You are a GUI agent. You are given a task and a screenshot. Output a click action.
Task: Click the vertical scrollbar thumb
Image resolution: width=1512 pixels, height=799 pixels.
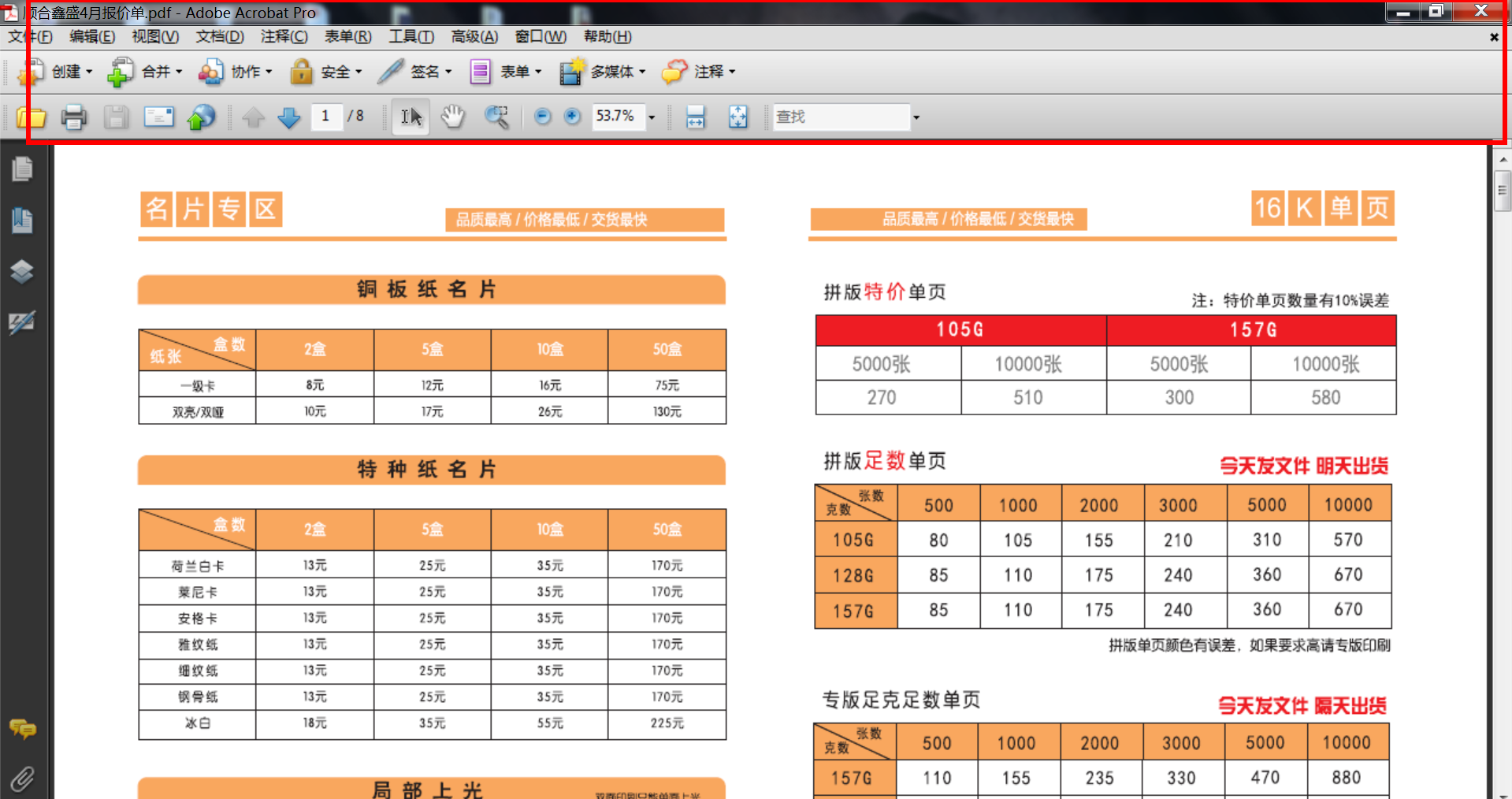click(x=1502, y=191)
